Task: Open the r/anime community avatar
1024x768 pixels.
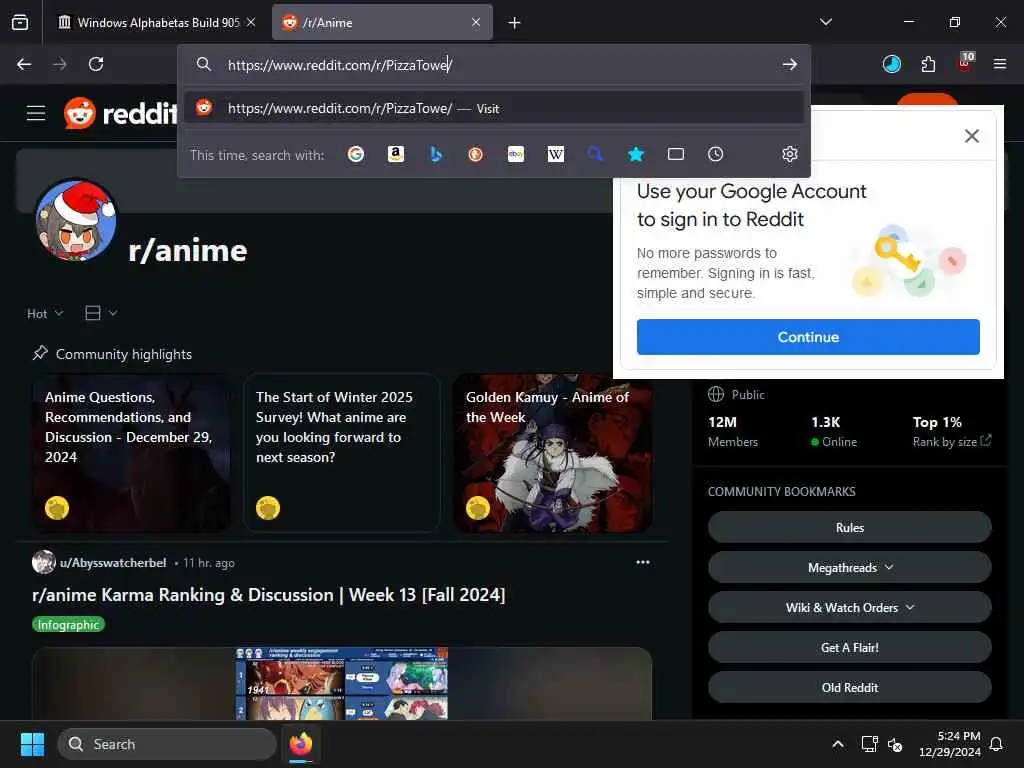Action: [76, 220]
